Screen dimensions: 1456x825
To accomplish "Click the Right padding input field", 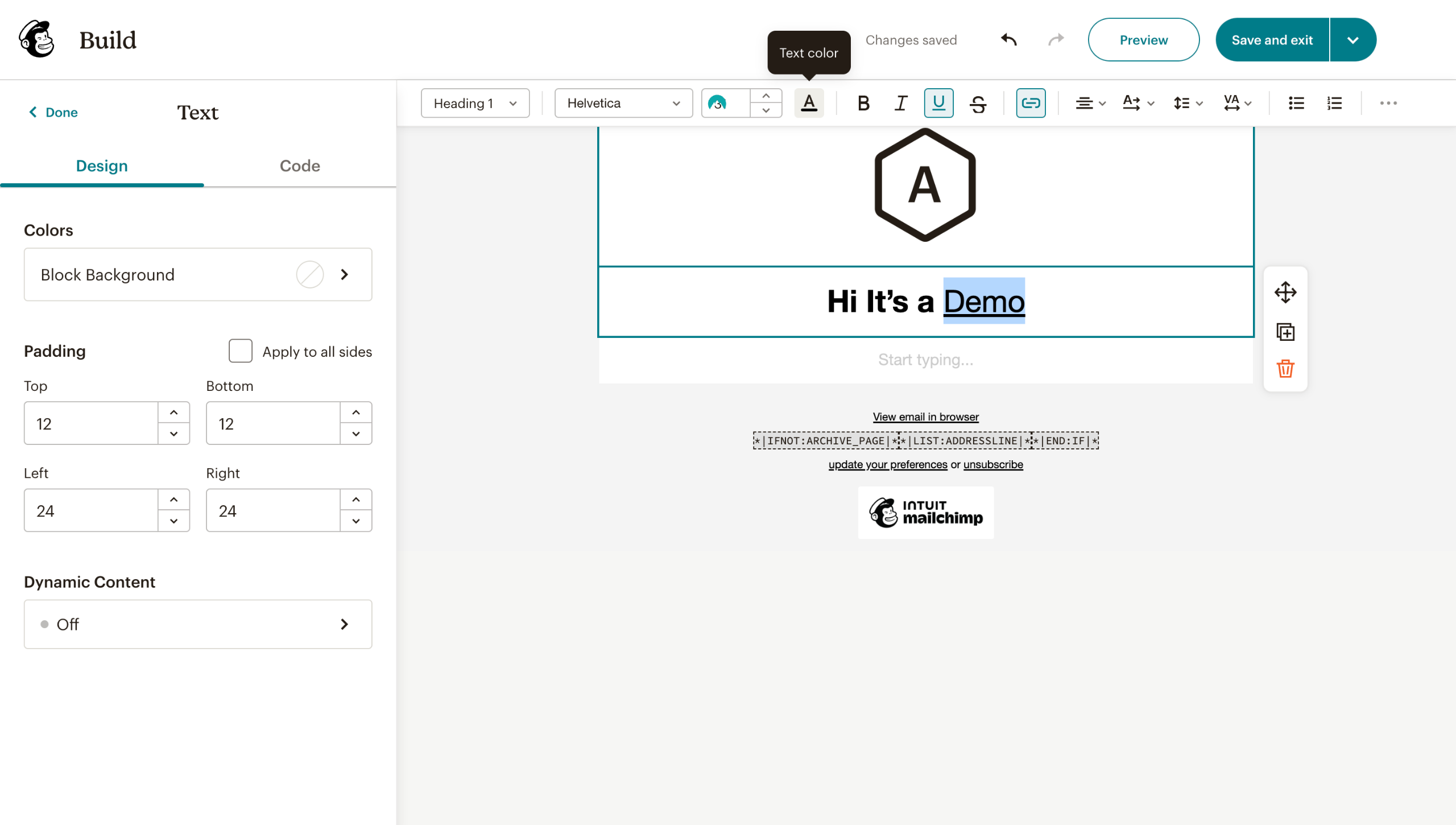I will click(273, 510).
